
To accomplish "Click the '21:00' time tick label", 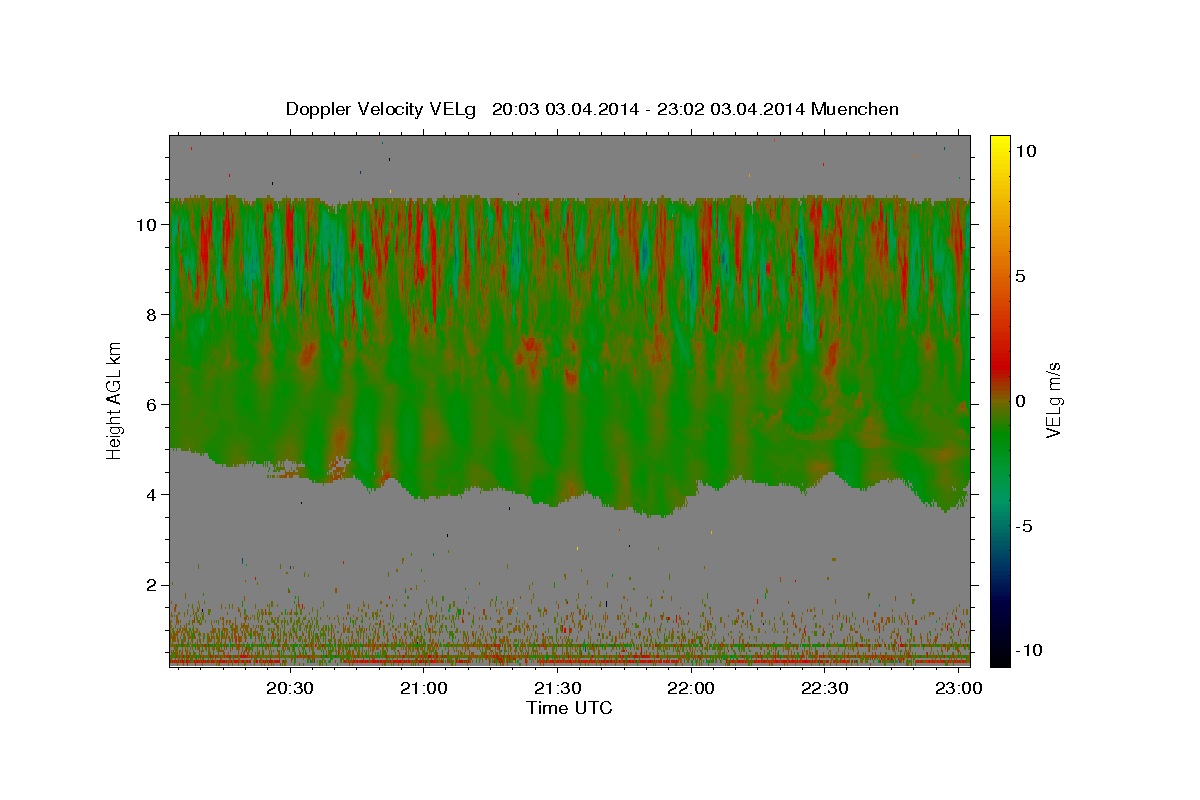I will 424,688.
